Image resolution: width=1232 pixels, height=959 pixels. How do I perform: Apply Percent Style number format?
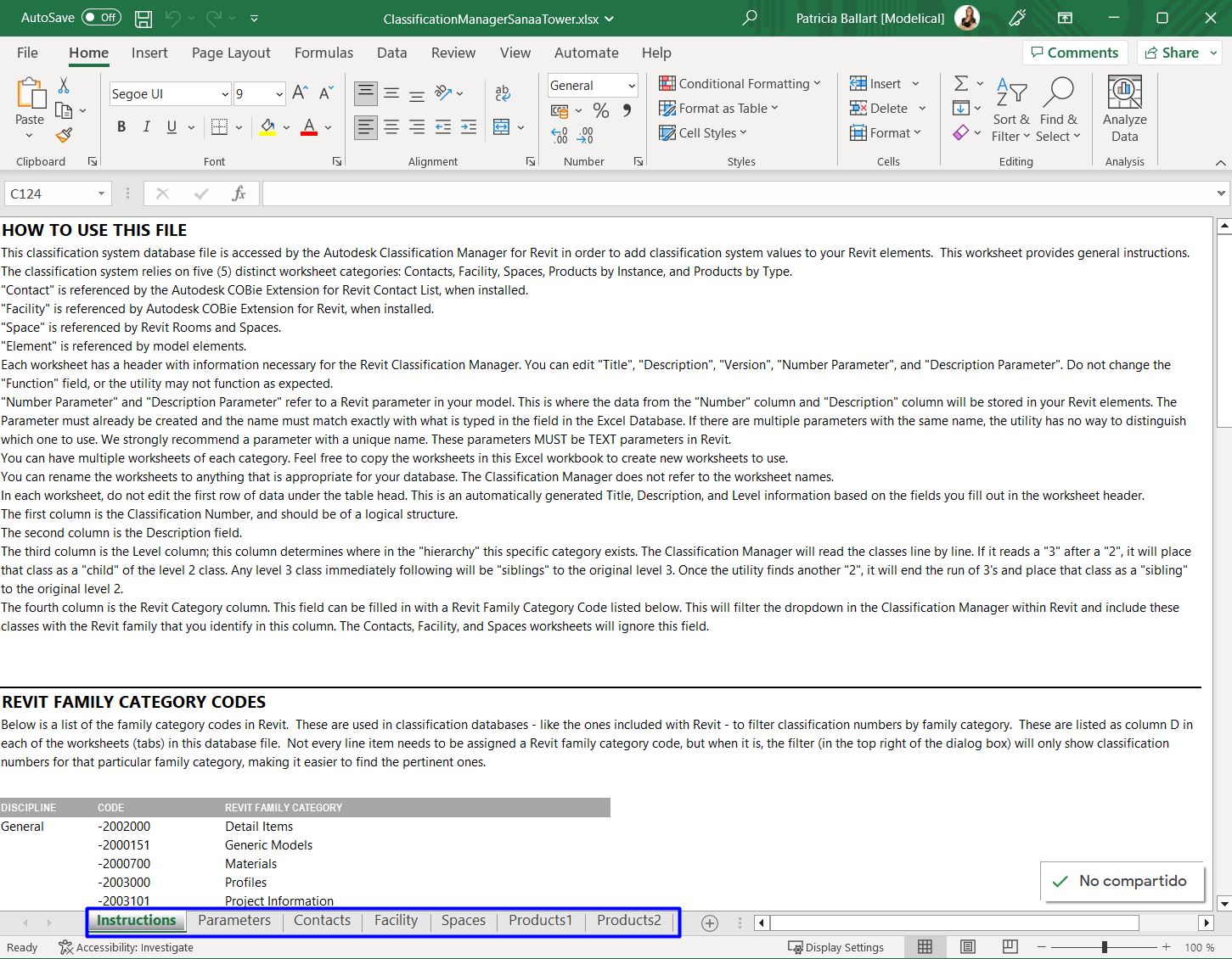pyautogui.click(x=601, y=110)
